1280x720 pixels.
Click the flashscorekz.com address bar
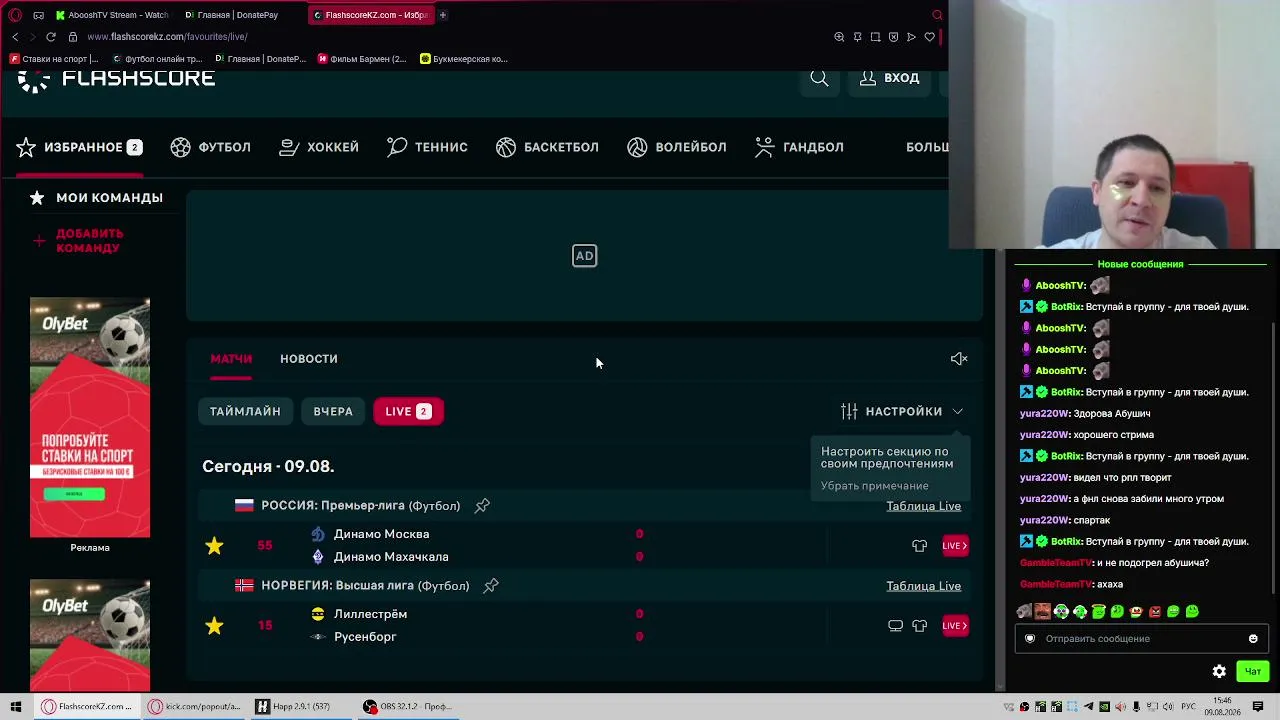click(167, 37)
